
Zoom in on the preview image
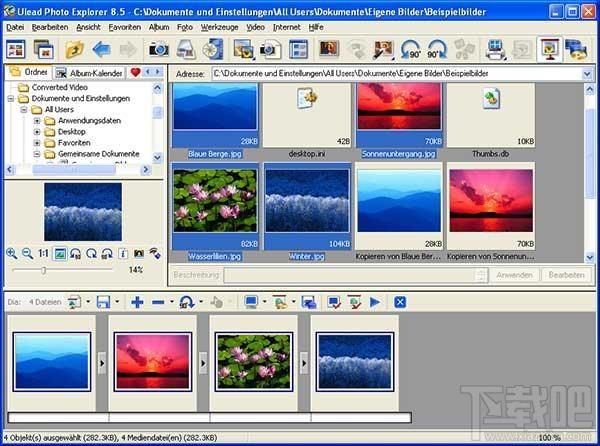pyautogui.click(x=12, y=254)
